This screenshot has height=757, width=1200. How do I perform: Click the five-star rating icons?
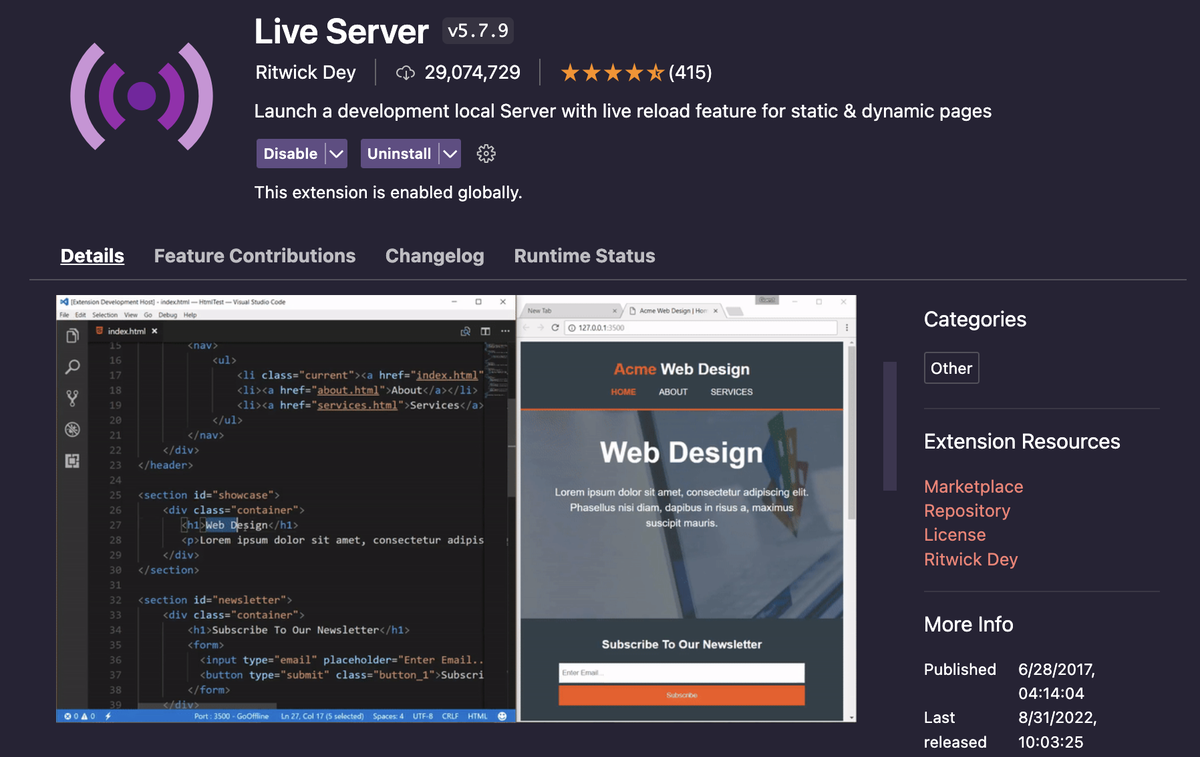pyautogui.click(x=612, y=72)
